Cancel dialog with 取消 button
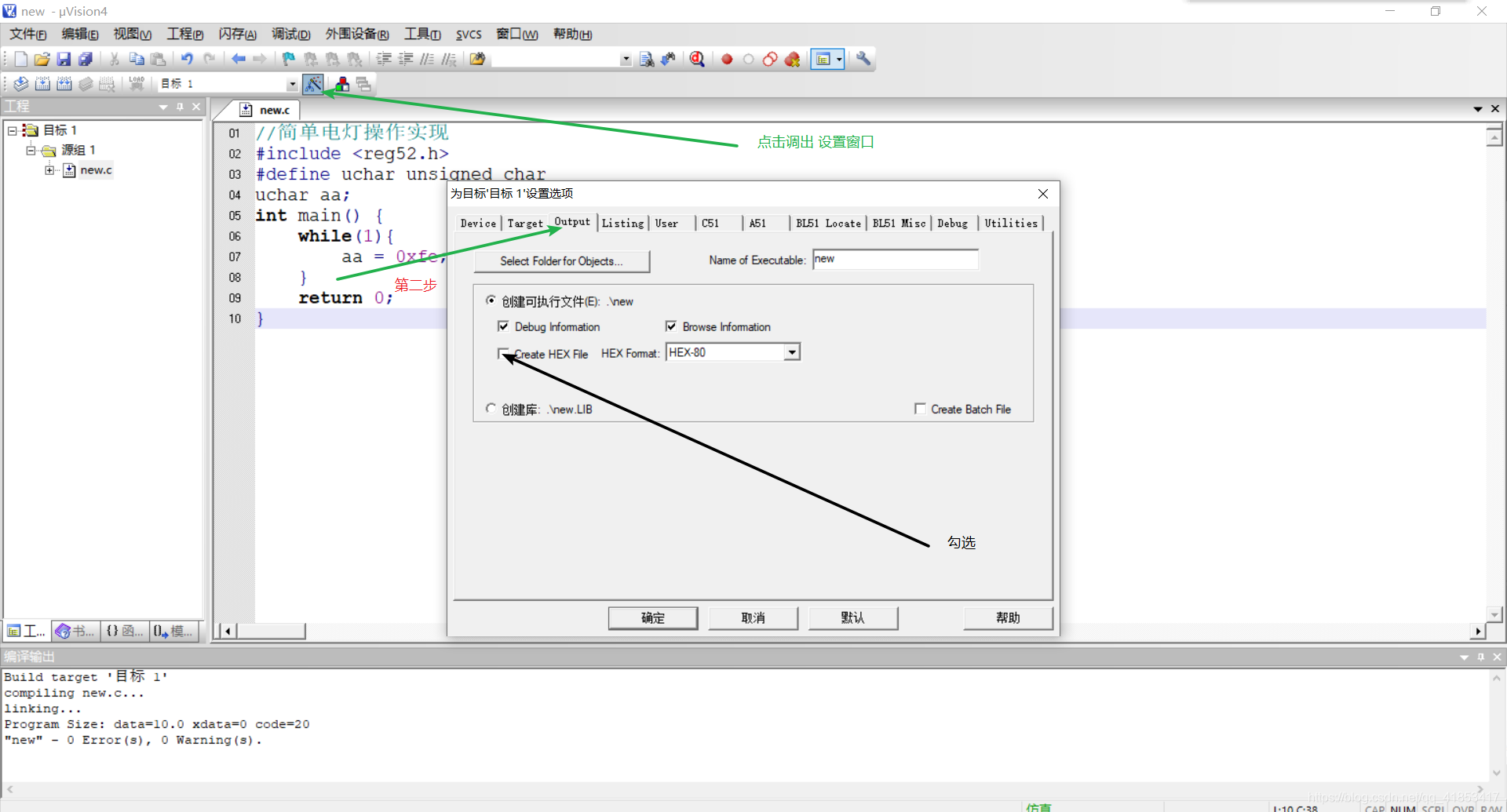The height and width of the screenshot is (812, 1507). tap(753, 618)
